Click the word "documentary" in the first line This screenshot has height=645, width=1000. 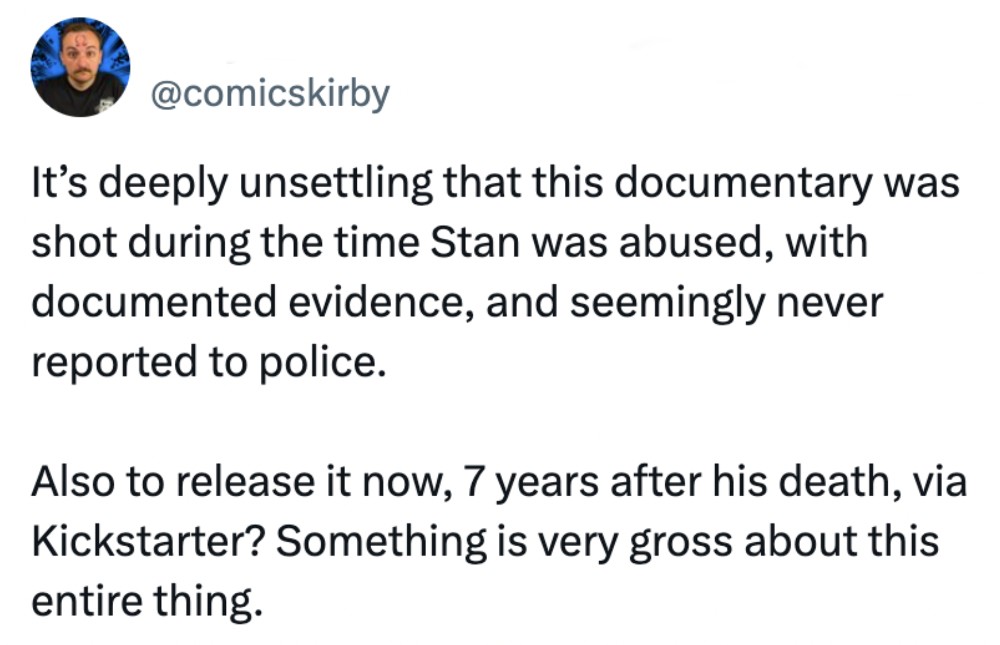[x=742, y=184]
